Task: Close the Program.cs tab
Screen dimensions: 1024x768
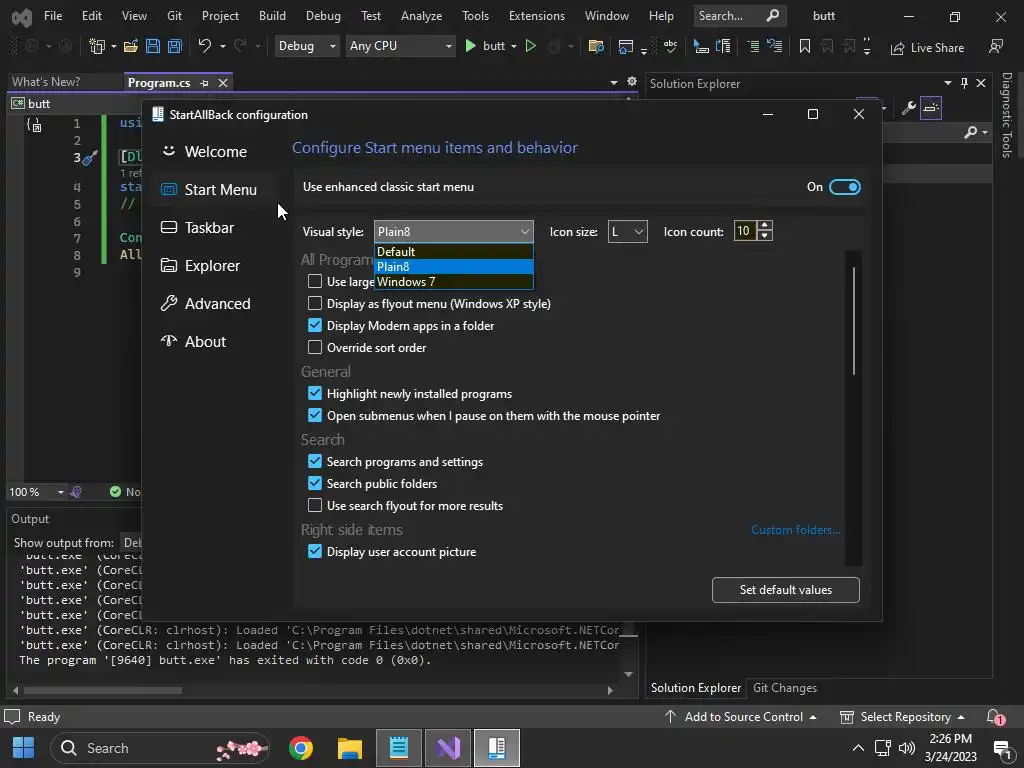Action: [223, 83]
